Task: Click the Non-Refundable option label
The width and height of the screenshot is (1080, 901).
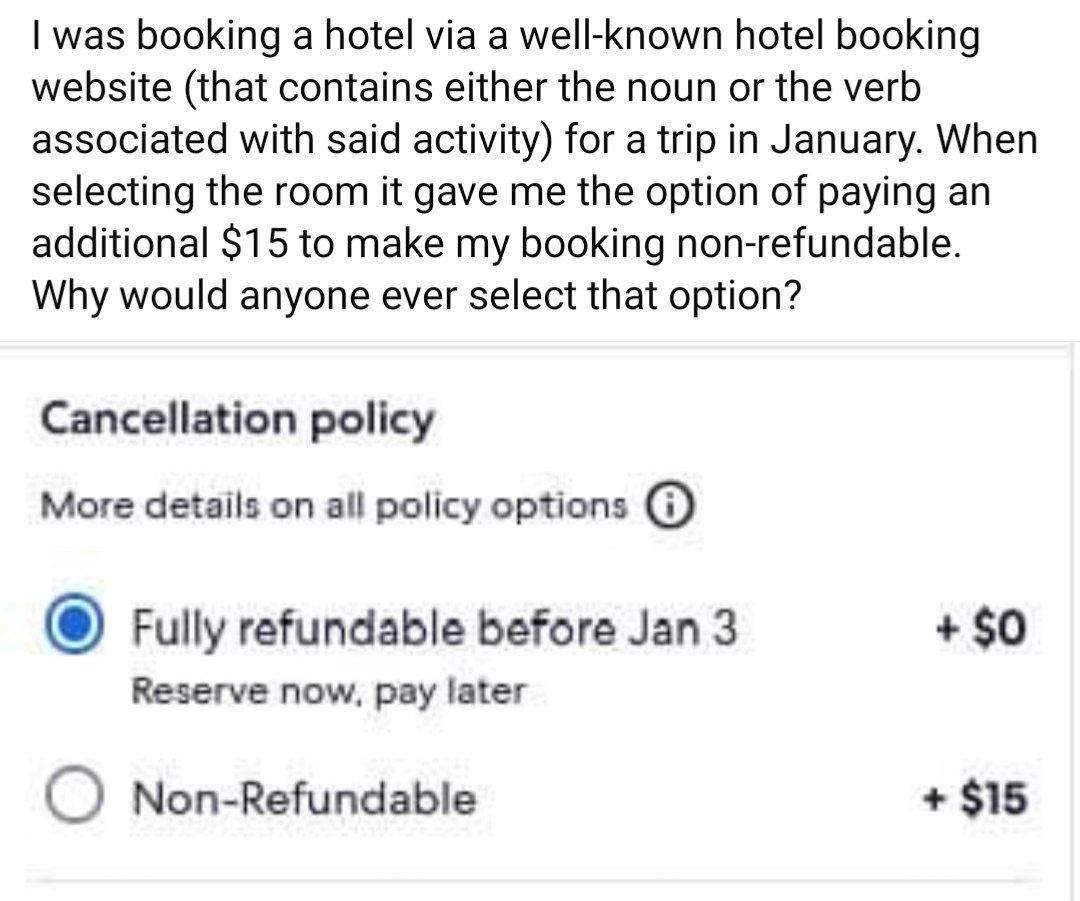Action: (306, 798)
